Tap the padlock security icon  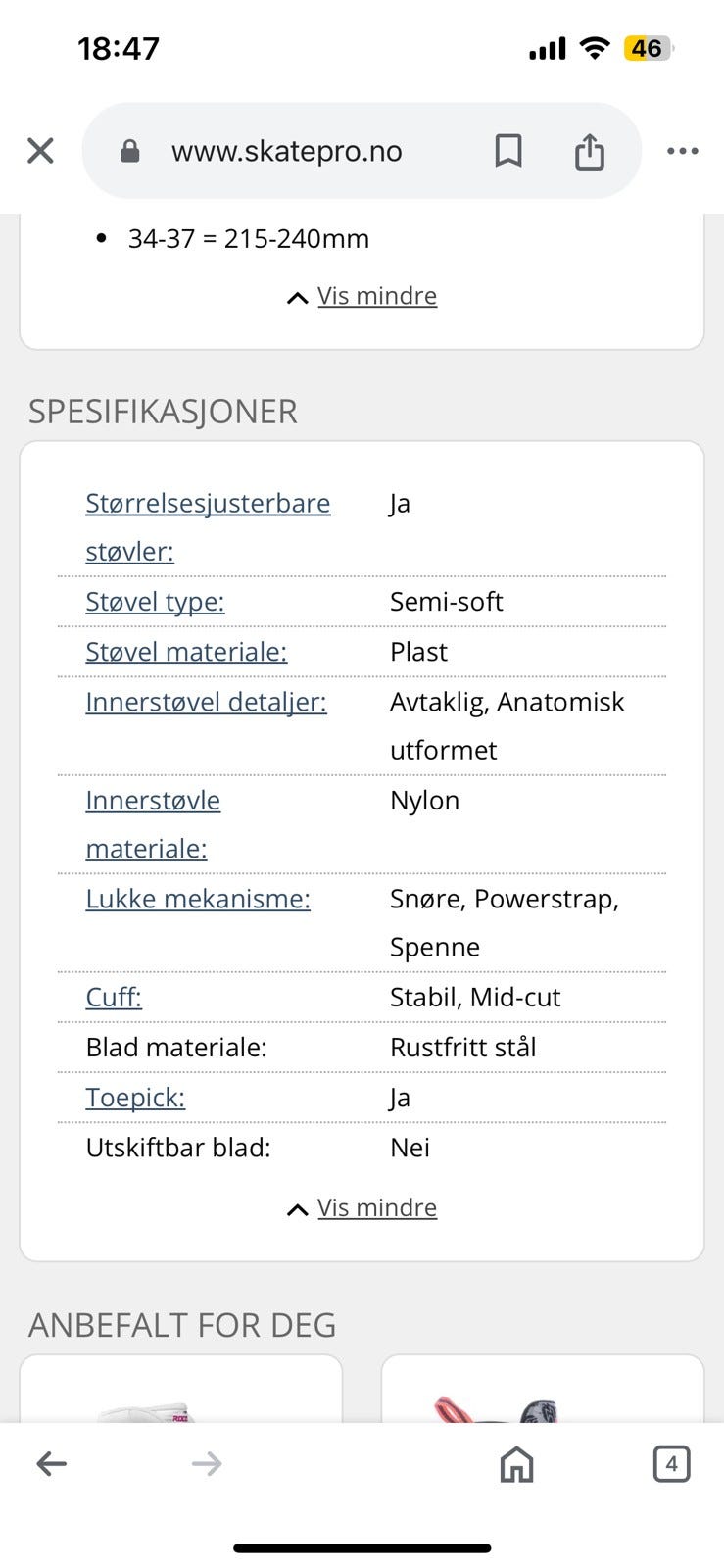tap(130, 151)
